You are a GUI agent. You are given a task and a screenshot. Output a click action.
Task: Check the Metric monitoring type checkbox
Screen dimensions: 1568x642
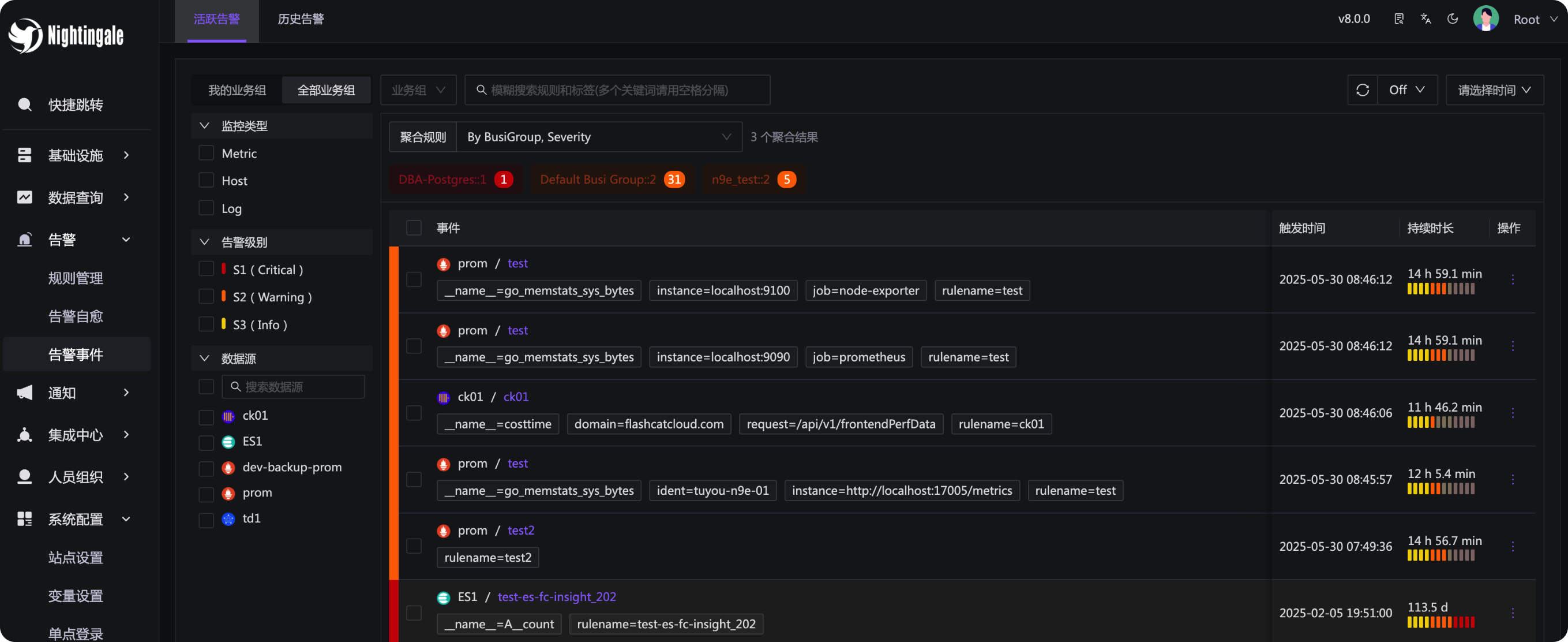(x=207, y=153)
